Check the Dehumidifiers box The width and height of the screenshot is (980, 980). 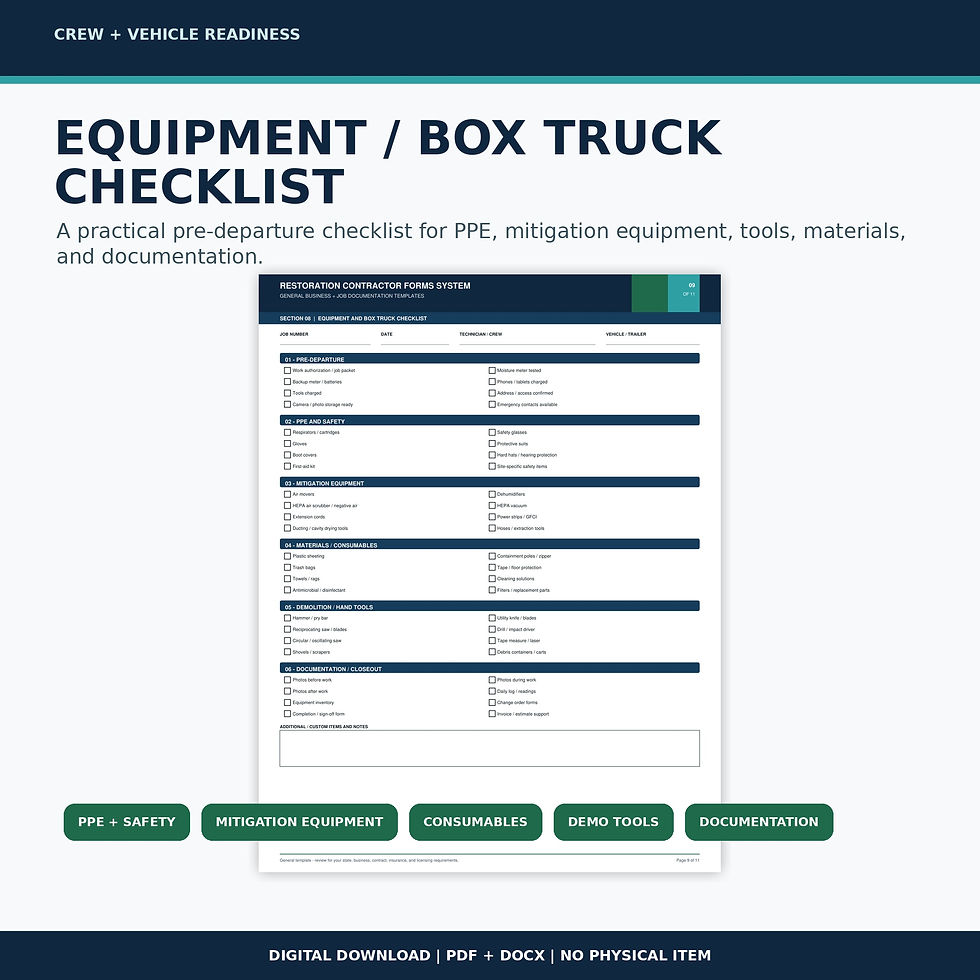(x=492, y=494)
